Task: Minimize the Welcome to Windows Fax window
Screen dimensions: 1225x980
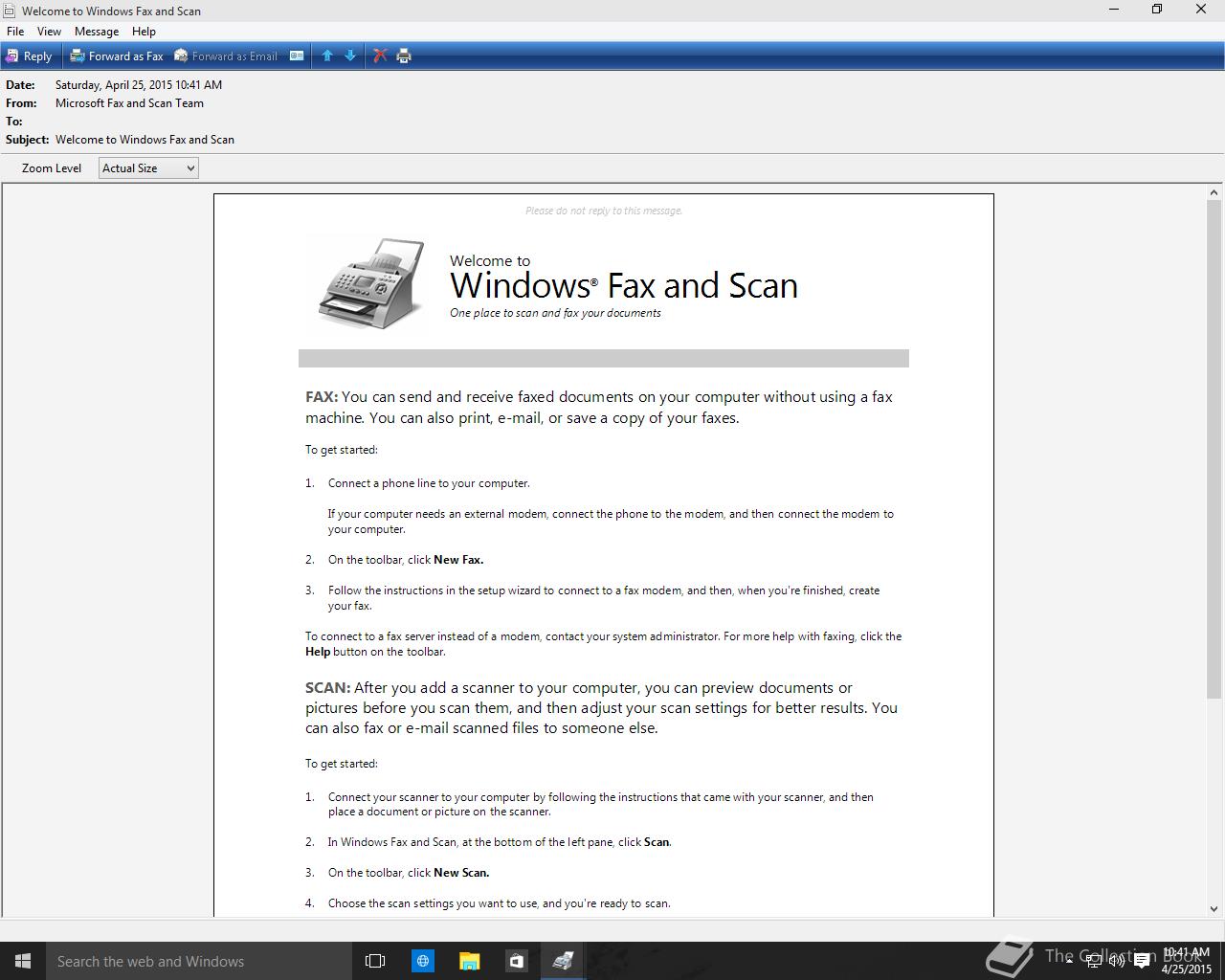Action: [x=1114, y=10]
